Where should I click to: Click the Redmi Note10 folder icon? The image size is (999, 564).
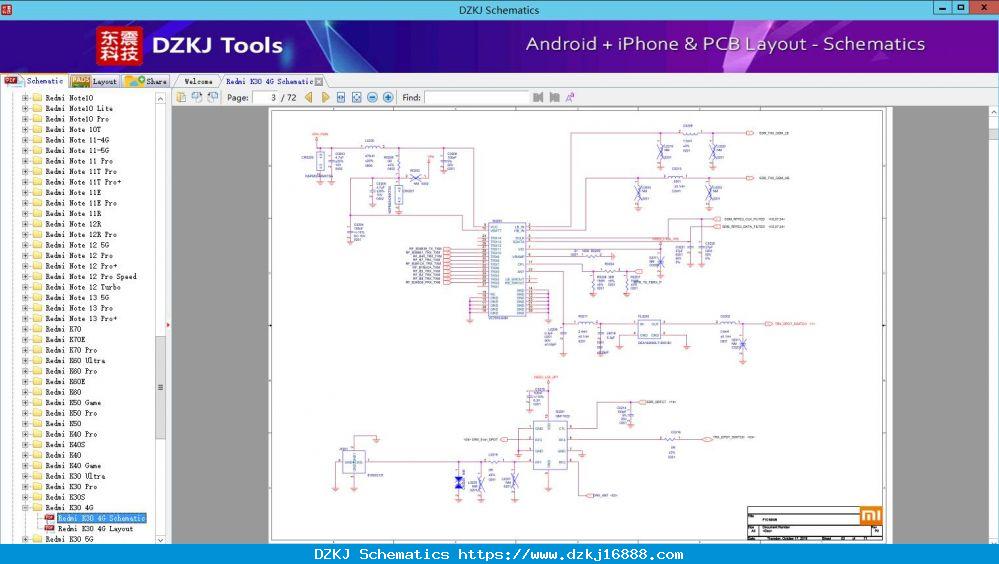[x=37, y=98]
